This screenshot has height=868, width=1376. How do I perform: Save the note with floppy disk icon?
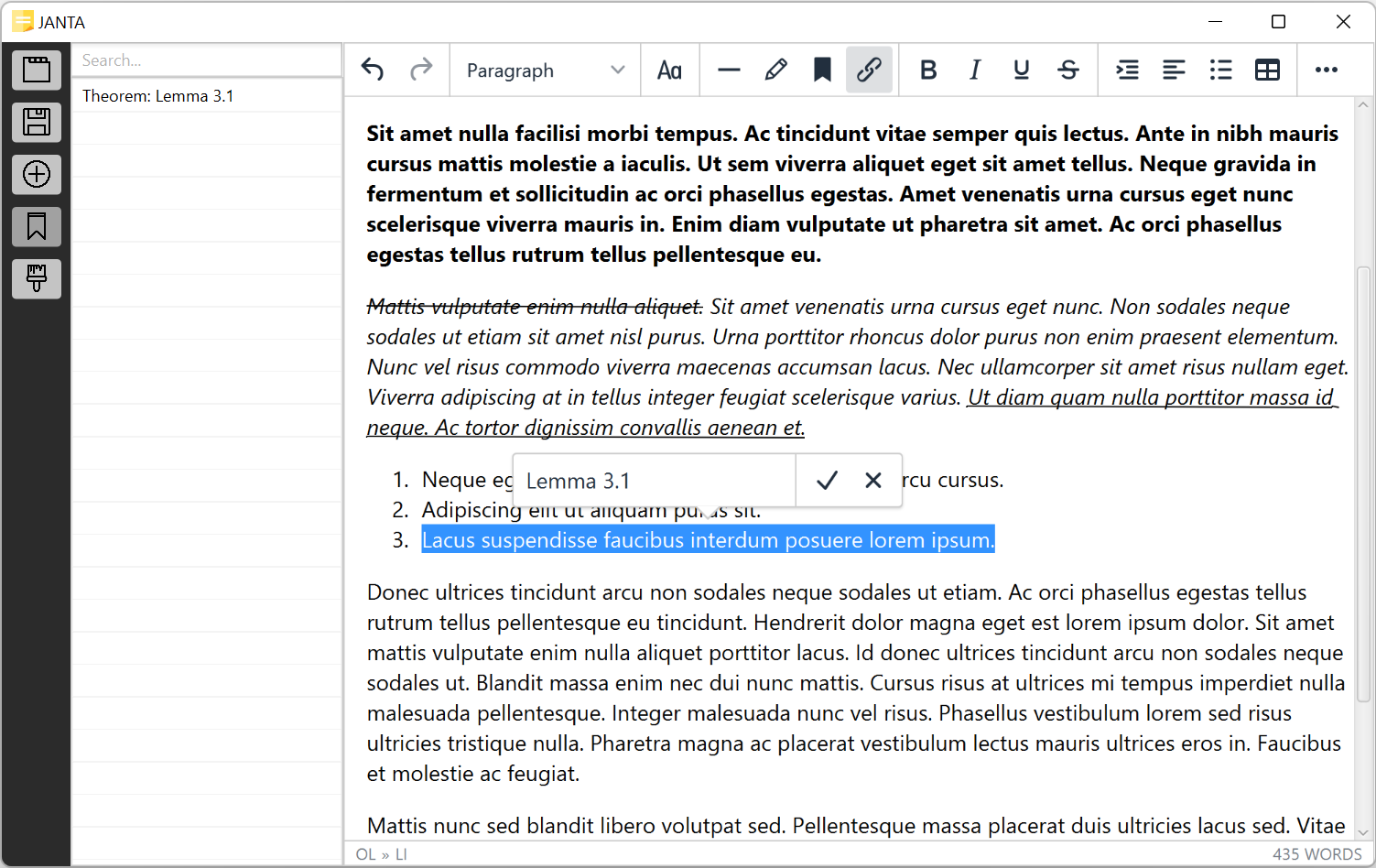tap(37, 122)
